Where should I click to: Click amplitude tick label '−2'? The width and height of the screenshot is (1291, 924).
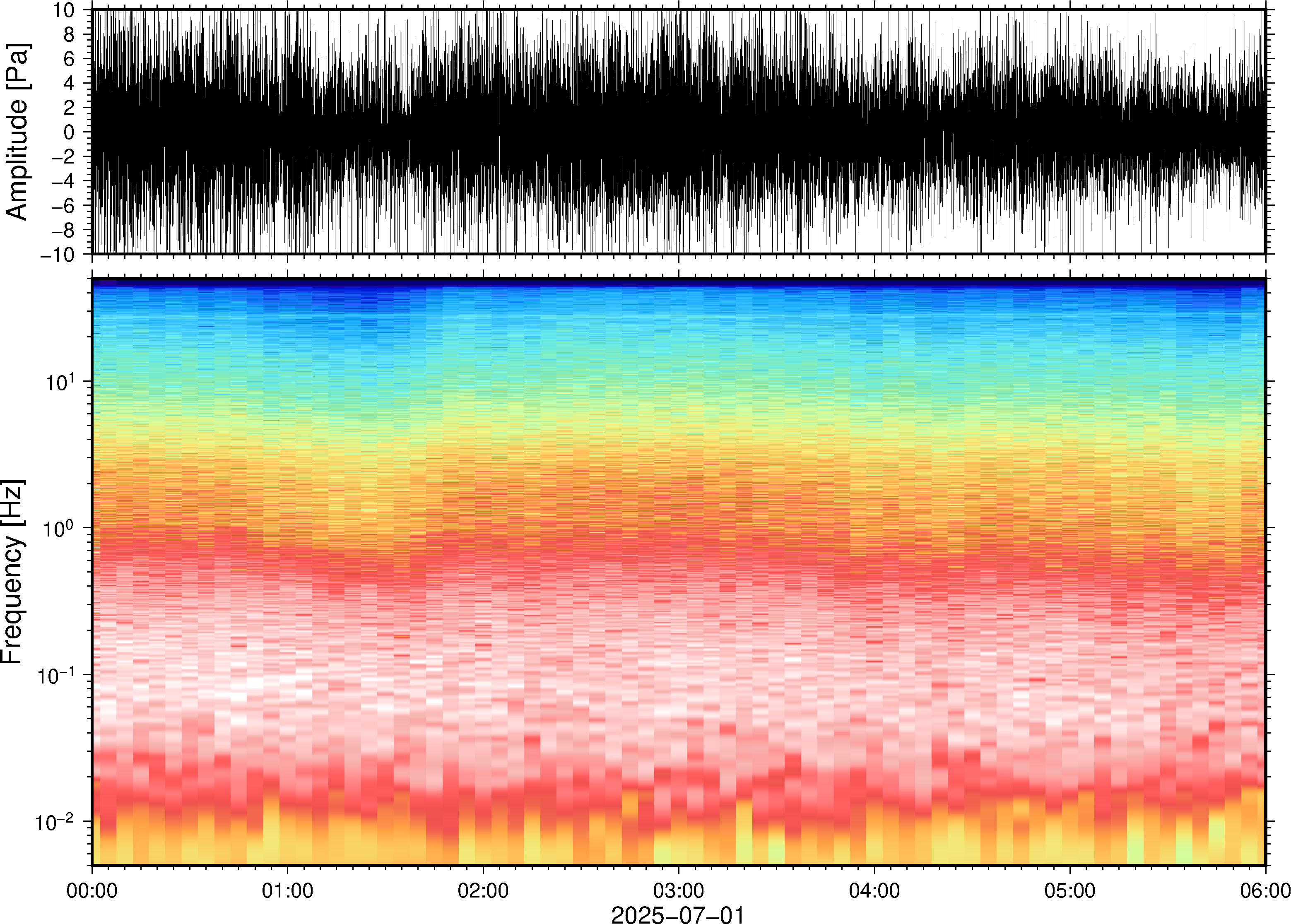63,157
